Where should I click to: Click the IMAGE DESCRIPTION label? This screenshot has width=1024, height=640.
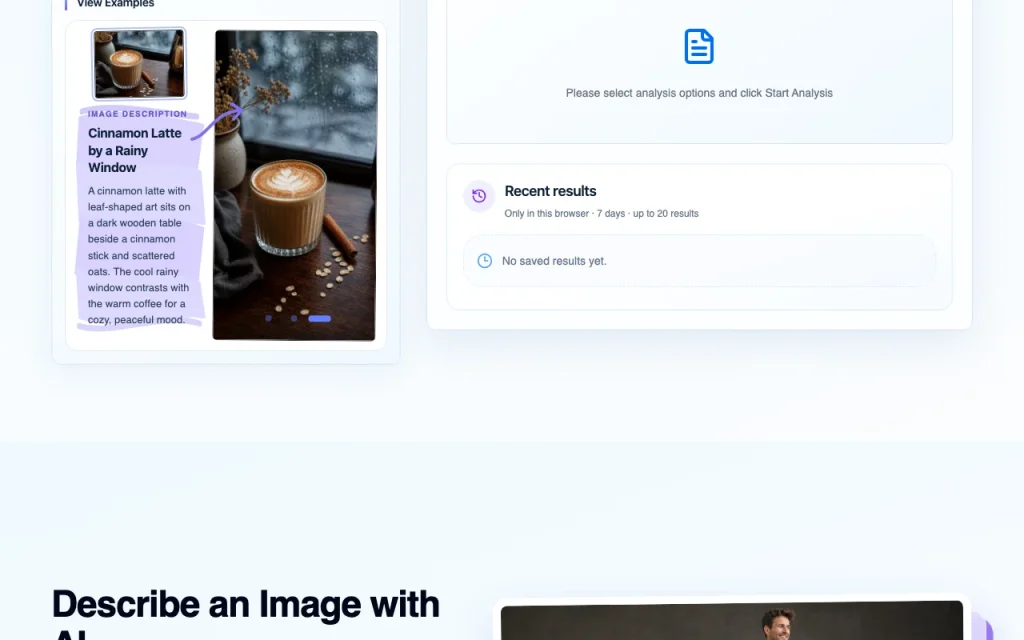(137, 114)
